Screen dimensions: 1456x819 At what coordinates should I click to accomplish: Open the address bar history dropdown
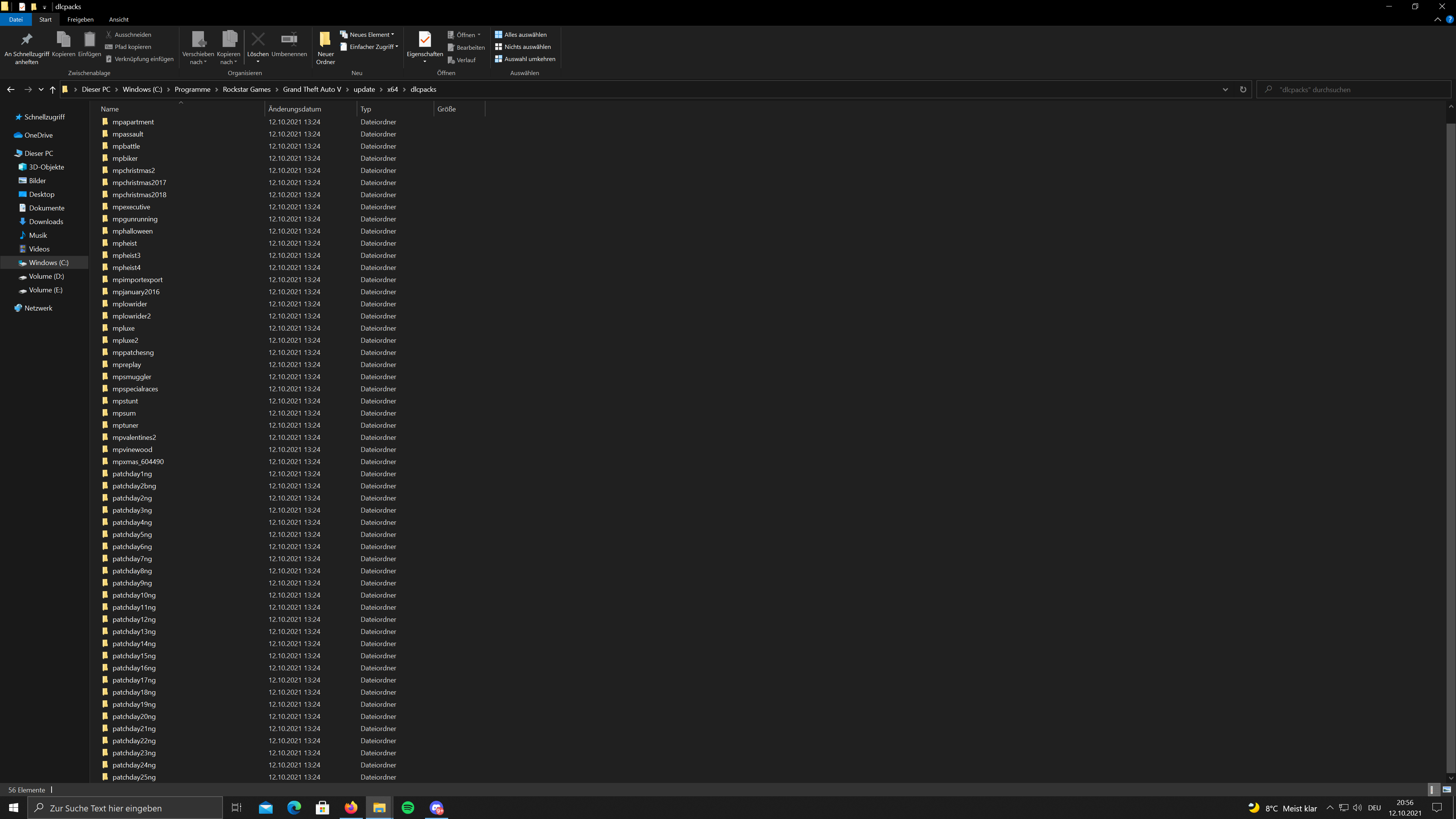point(1225,89)
